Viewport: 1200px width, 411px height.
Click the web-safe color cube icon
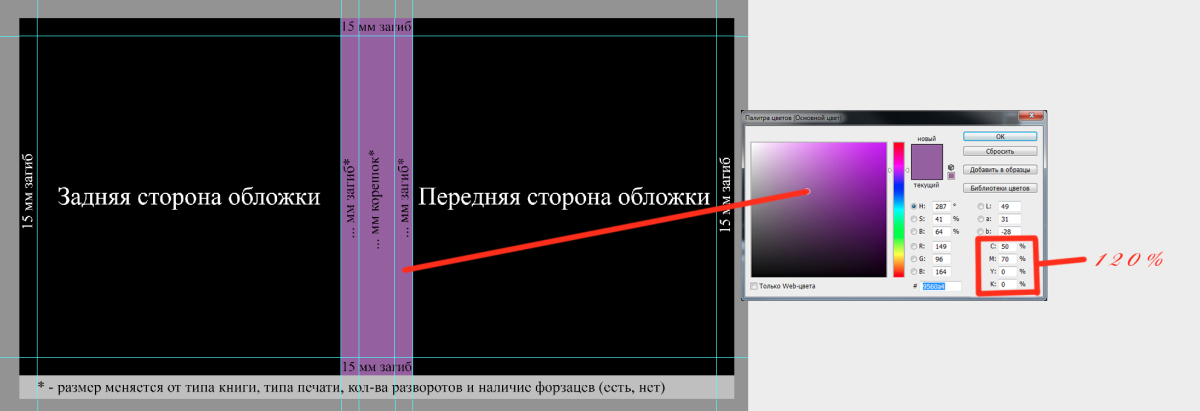950,168
